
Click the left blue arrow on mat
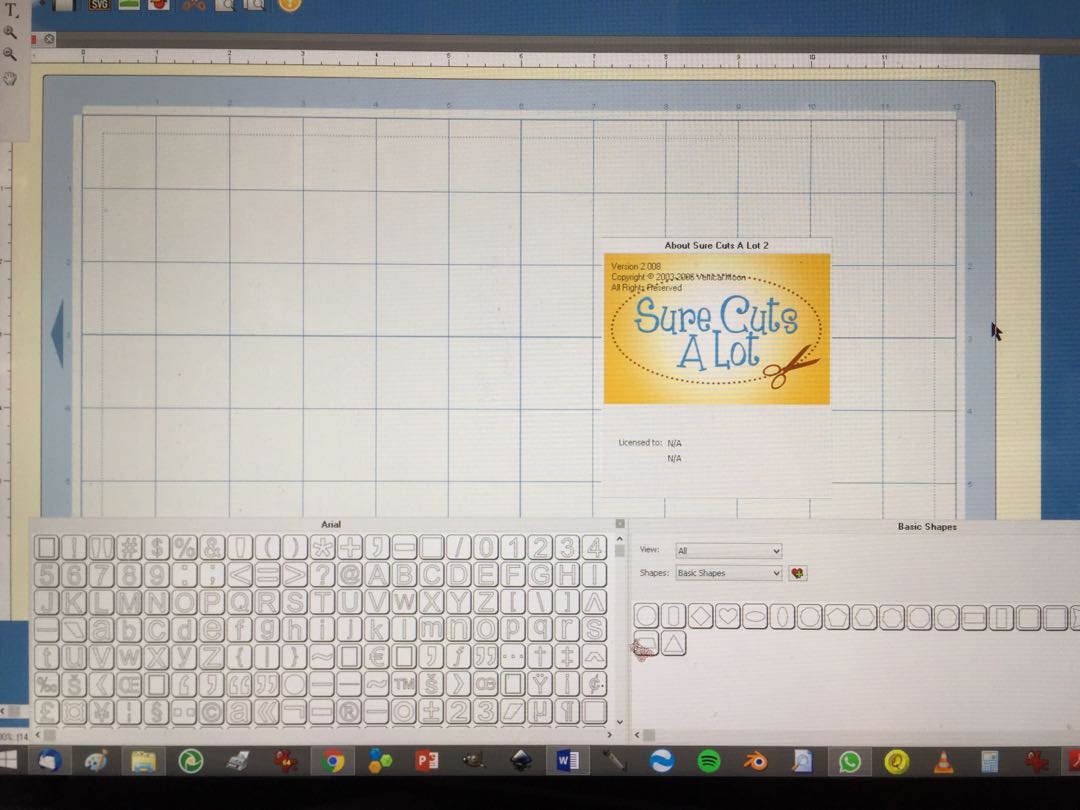point(57,334)
